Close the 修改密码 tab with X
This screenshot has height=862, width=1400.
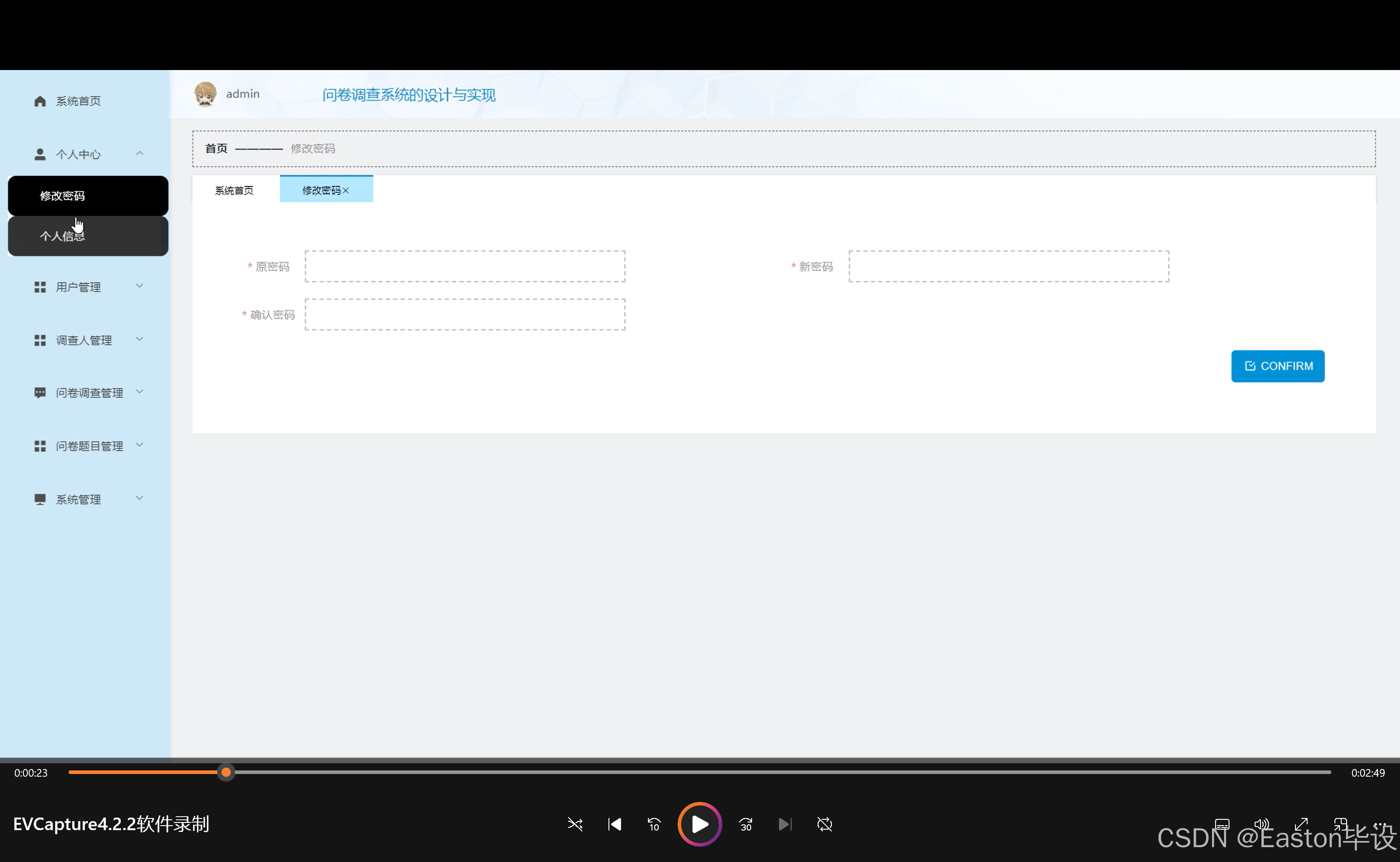point(346,190)
